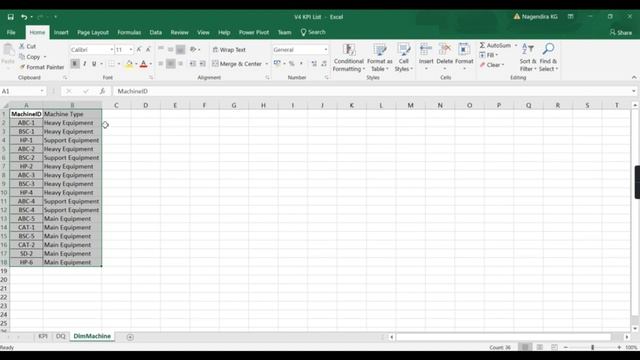
Task: Click the formula bar showing MachineID
Action: 371,91
